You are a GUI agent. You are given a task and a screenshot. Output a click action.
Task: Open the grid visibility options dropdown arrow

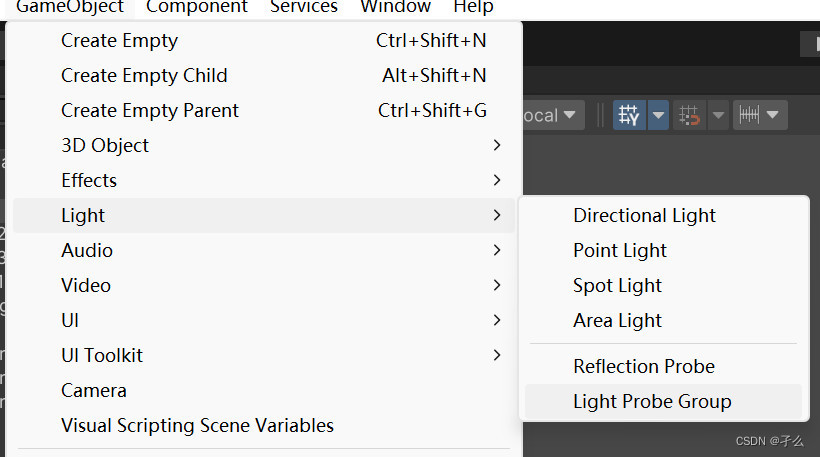pyautogui.click(x=658, y=115)
